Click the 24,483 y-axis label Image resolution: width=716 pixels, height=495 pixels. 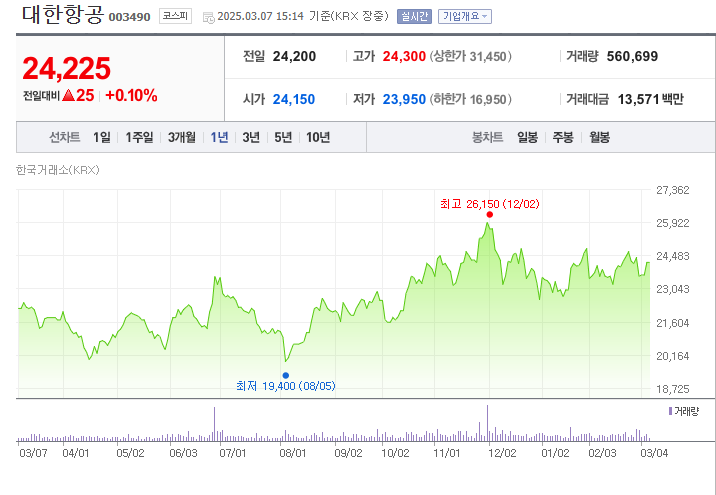pyautogui.click(x=673, y=256)
